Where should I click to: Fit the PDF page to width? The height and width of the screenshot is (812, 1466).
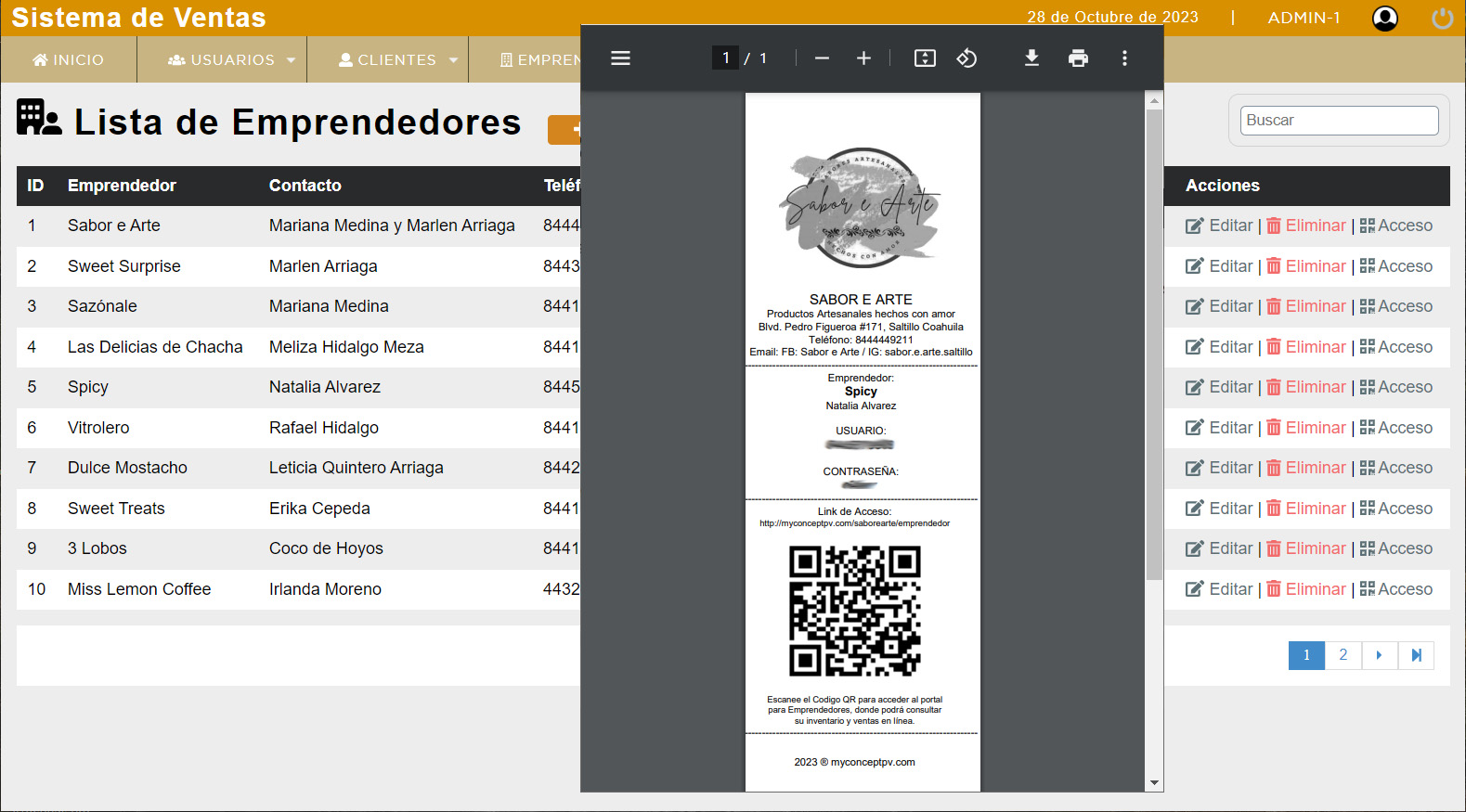(925, 58)
